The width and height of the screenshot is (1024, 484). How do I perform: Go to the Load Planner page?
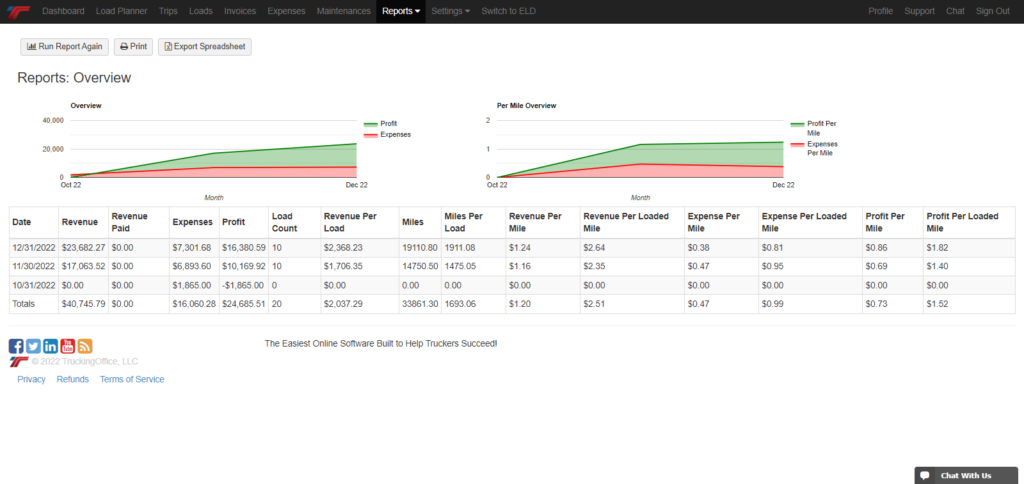(121, 11)
